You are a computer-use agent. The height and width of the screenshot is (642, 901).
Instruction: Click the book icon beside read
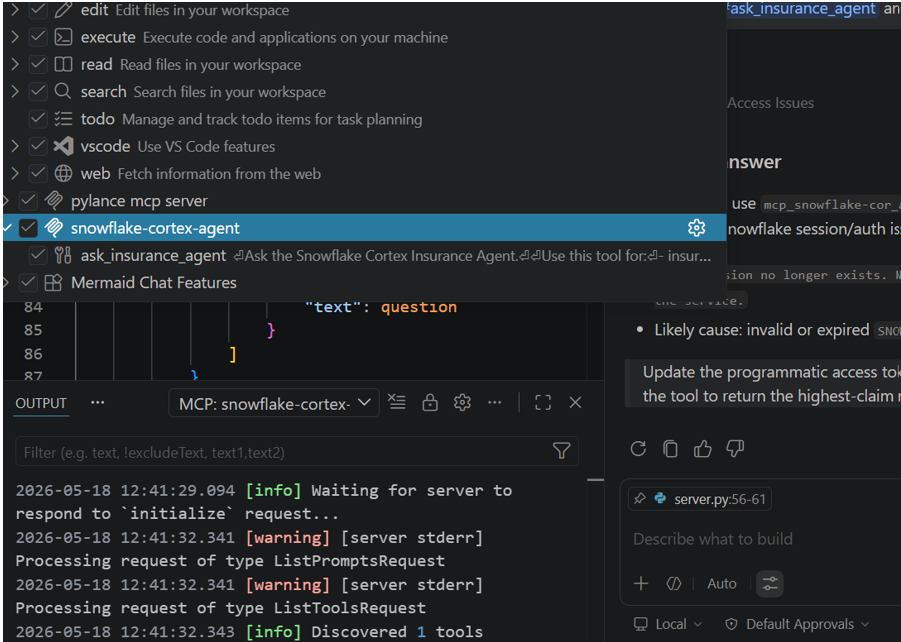click(x=63, y=64)
